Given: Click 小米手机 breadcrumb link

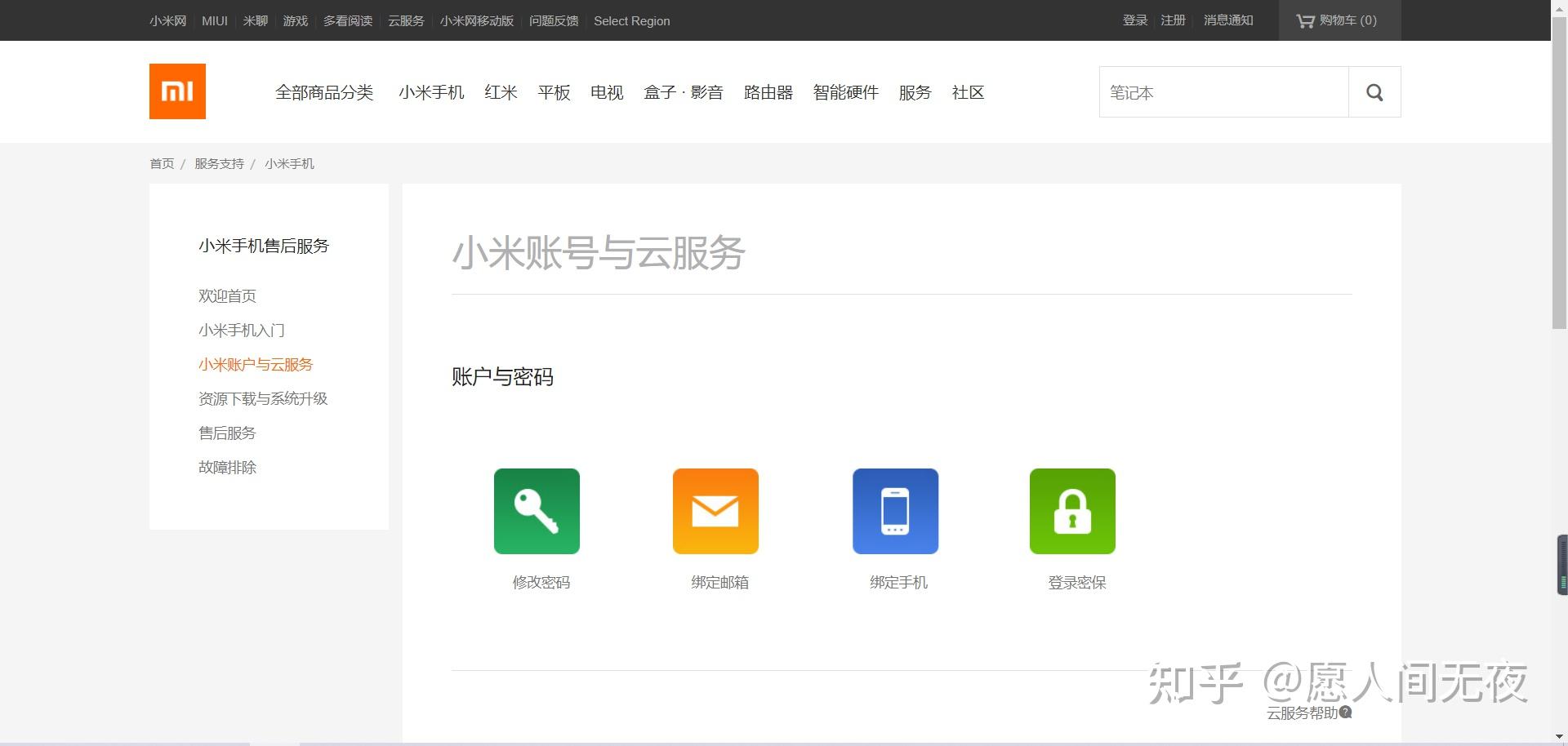Looking at the screenshot, I should pos(289,163).
